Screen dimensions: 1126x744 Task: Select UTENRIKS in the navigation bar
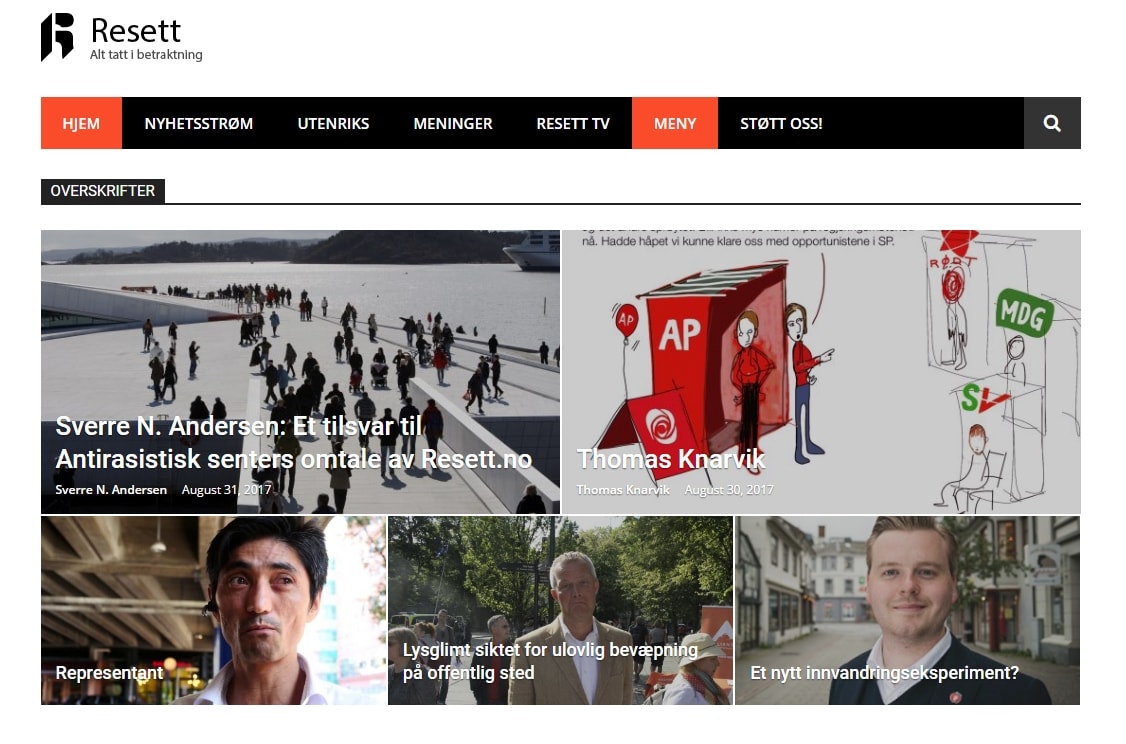point(333,123)
